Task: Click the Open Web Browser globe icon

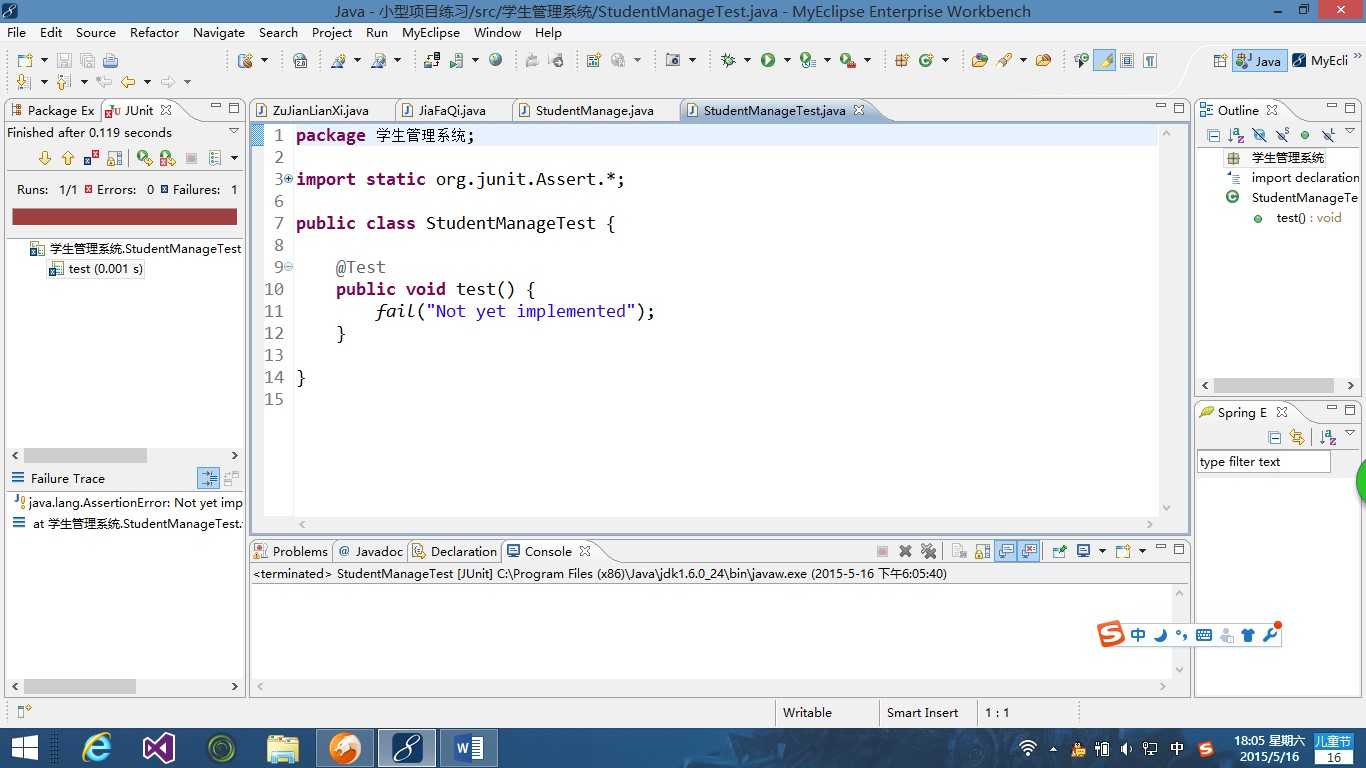Action: click(495, 60)
